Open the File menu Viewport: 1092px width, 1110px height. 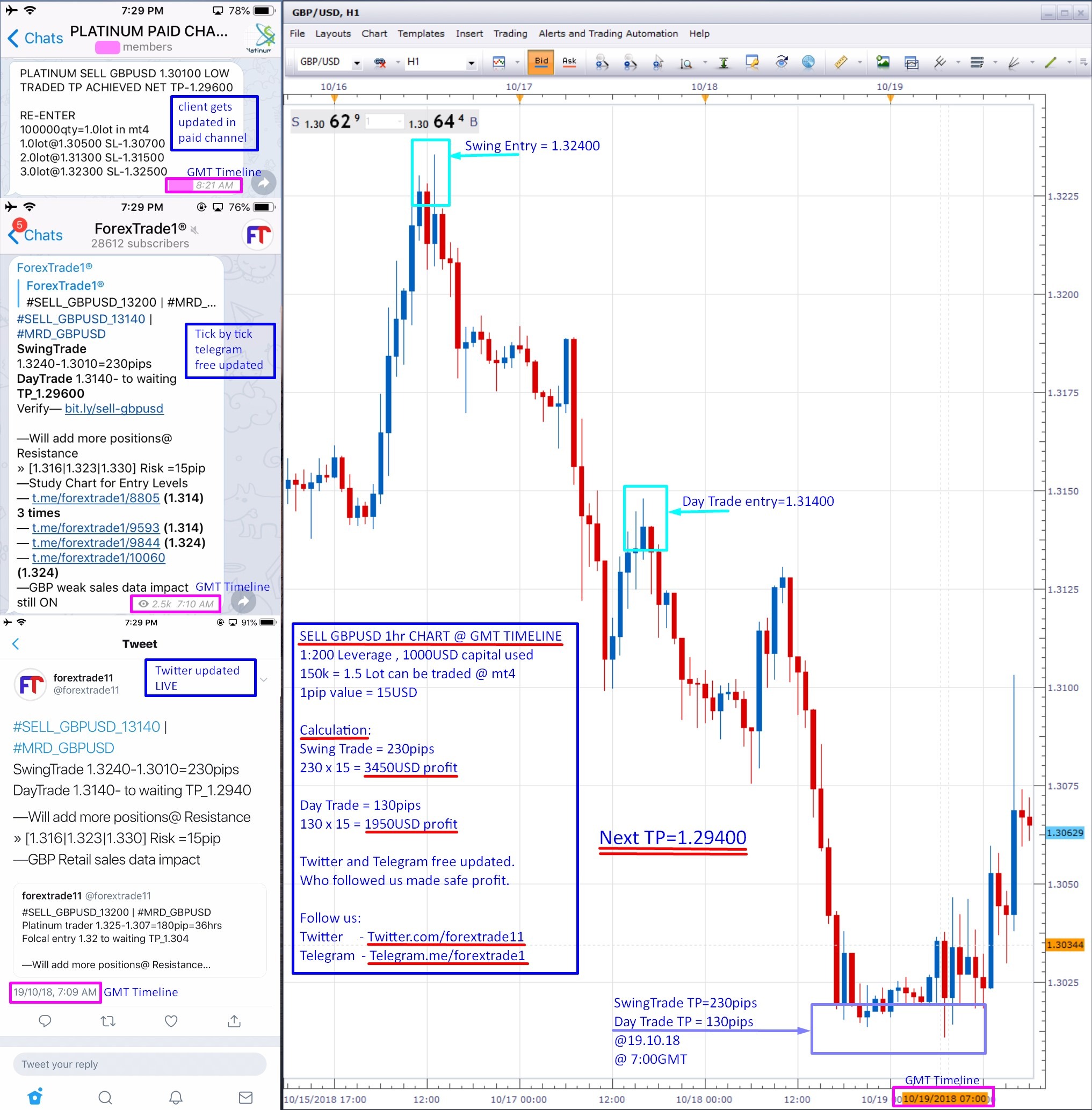(297, 34)
